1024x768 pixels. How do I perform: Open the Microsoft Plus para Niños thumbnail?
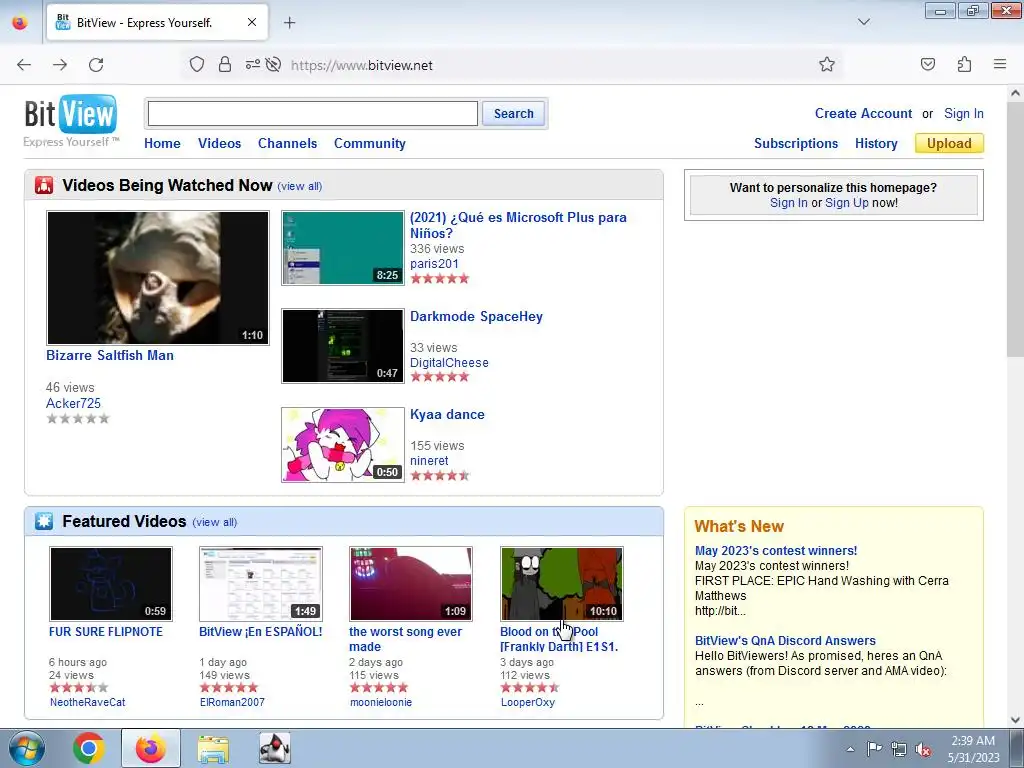[343, 248]
